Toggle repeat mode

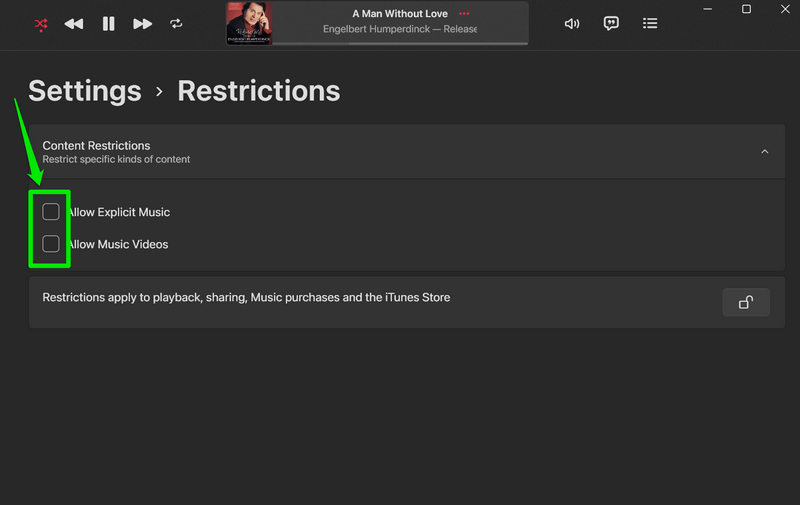pos(176,24)
